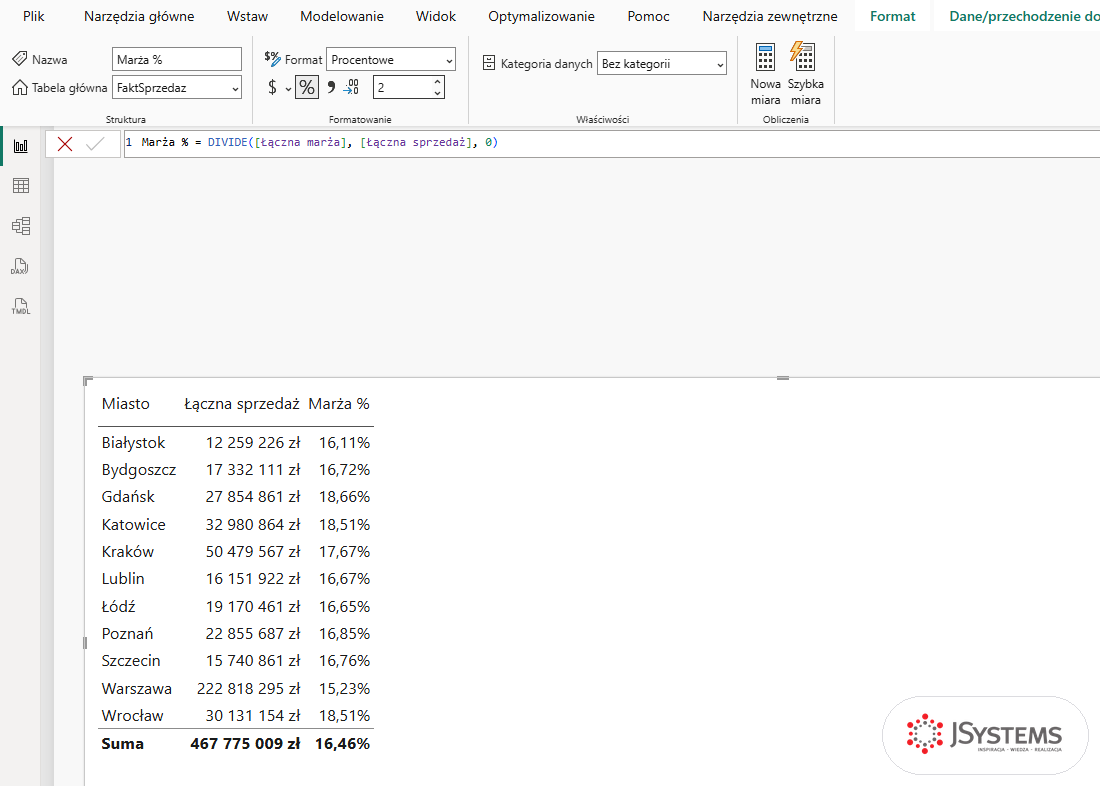Increase decimal places stepper up
Screen dimensions: 1100x786
(x=438, y=82)
